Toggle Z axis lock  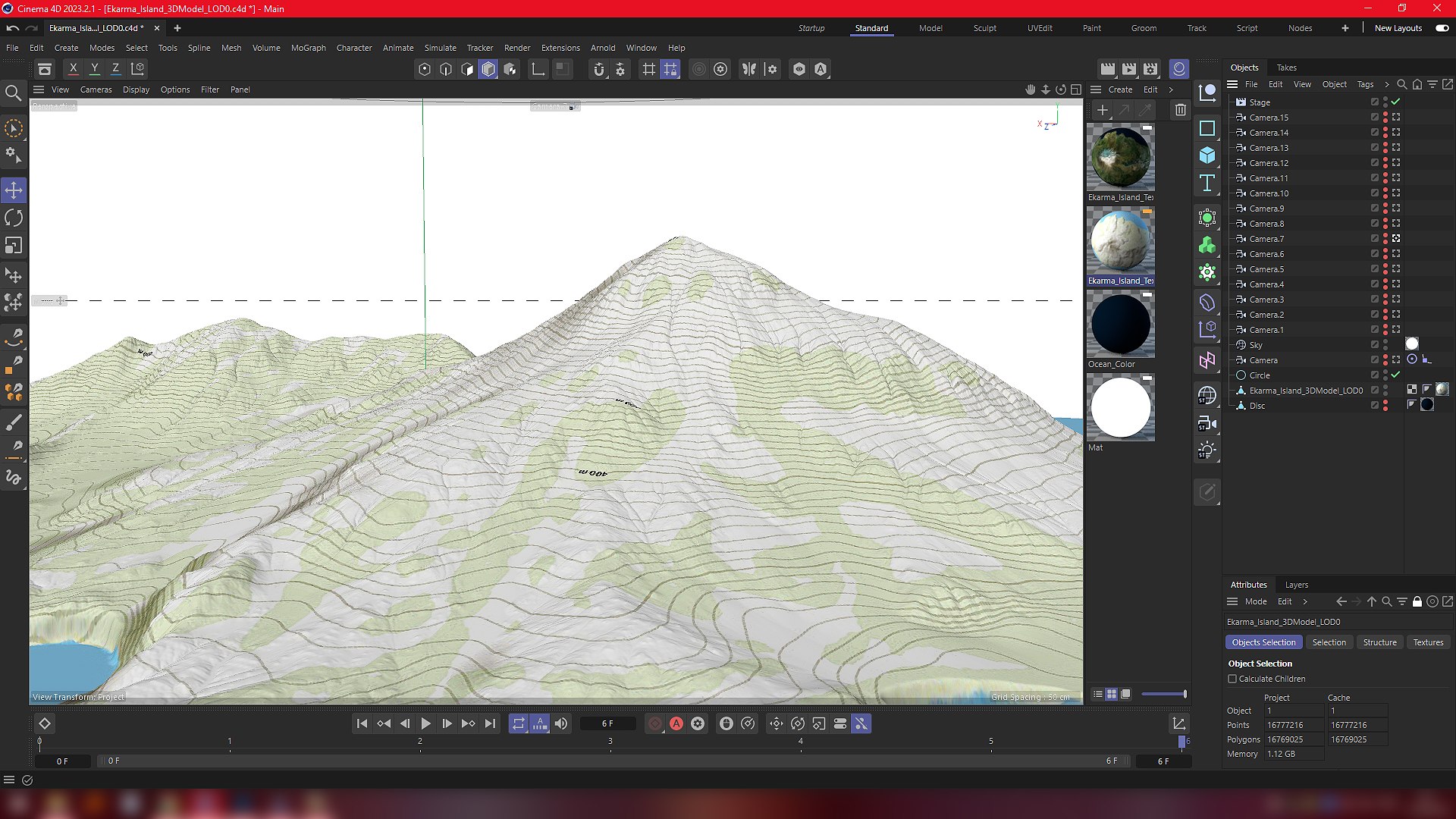(116, 69)
